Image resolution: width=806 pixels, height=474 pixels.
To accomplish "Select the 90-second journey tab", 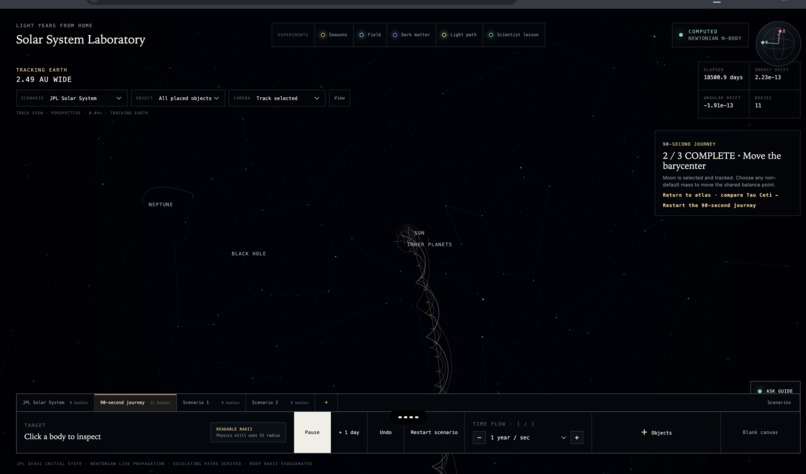I will (135, 403).
